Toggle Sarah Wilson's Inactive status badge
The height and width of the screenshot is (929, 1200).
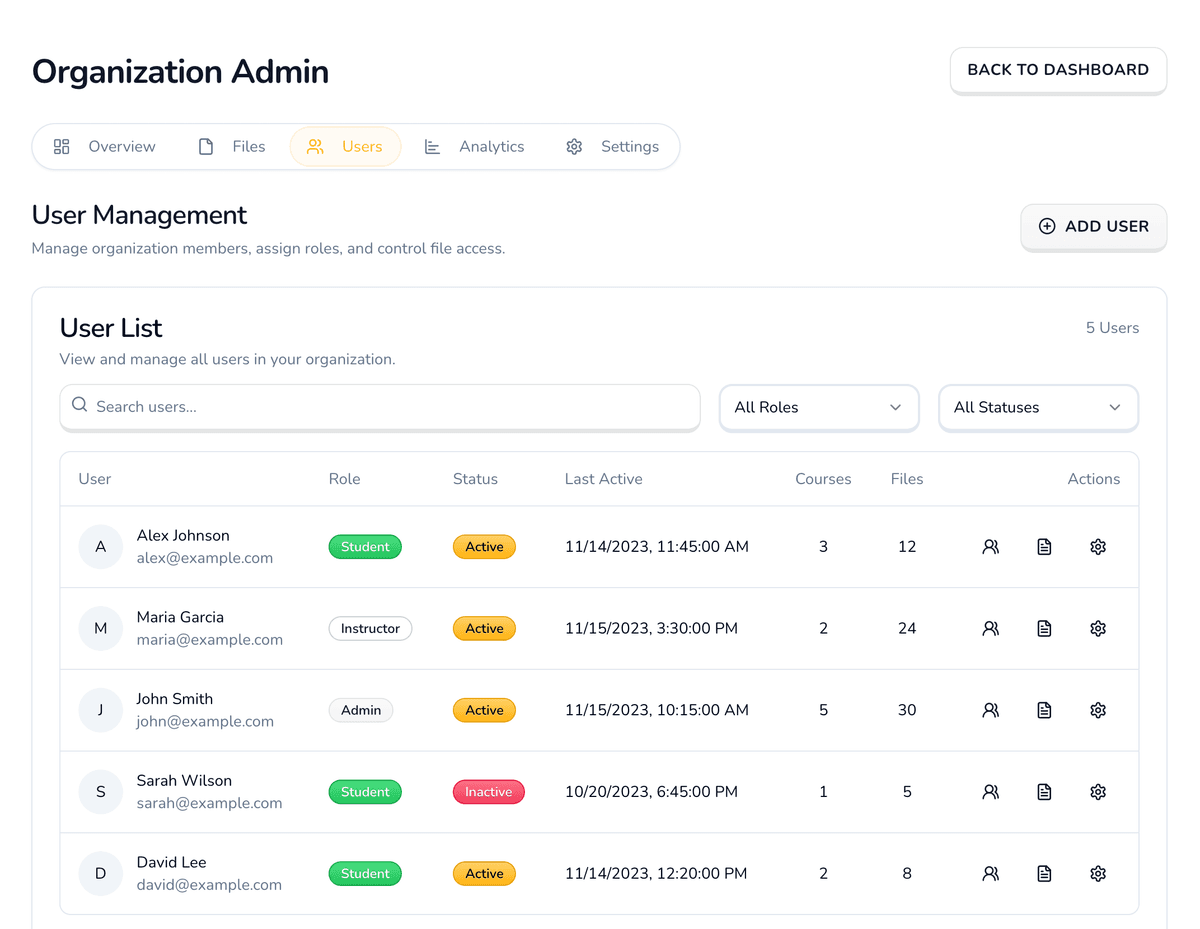[488, 791]
